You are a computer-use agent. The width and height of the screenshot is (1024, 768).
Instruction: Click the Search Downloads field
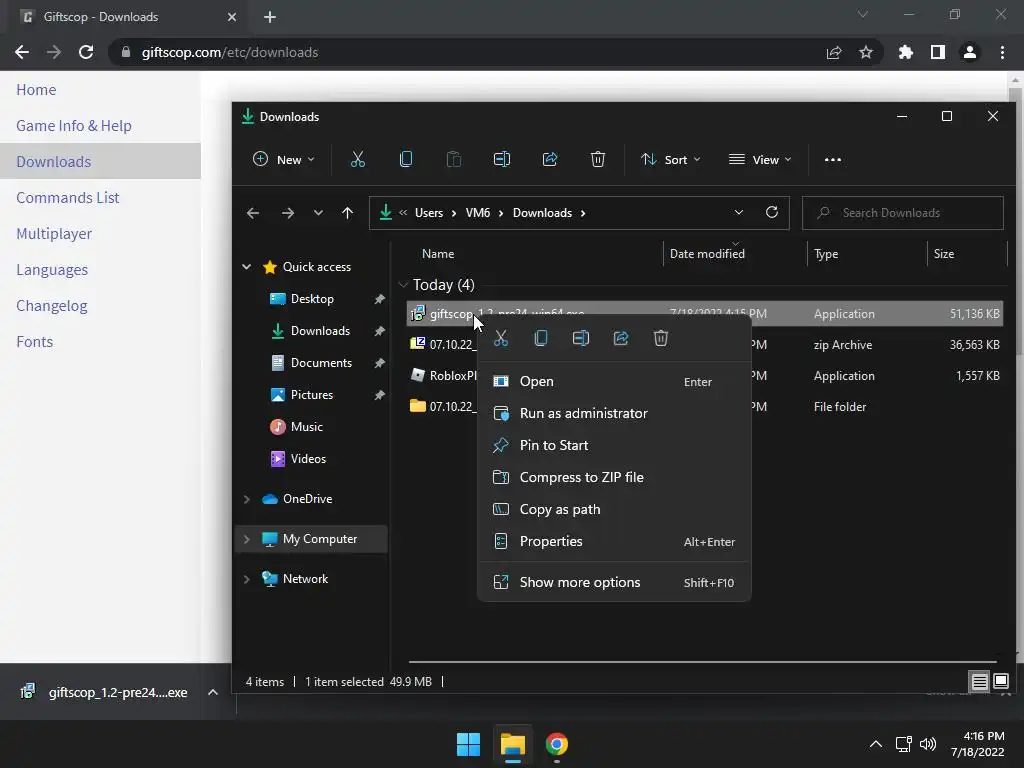pos(903,213)
